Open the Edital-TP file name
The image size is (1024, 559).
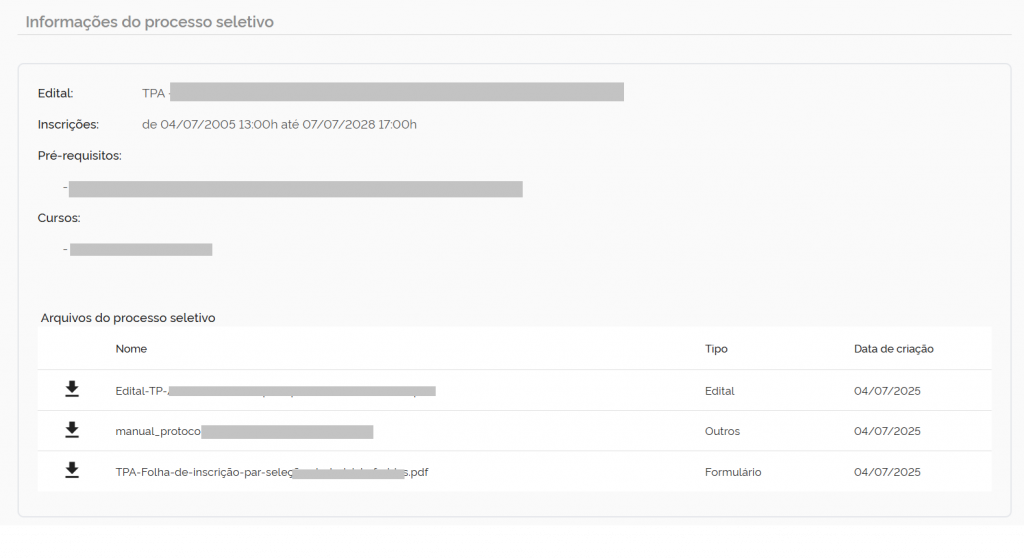pos(275,391)
